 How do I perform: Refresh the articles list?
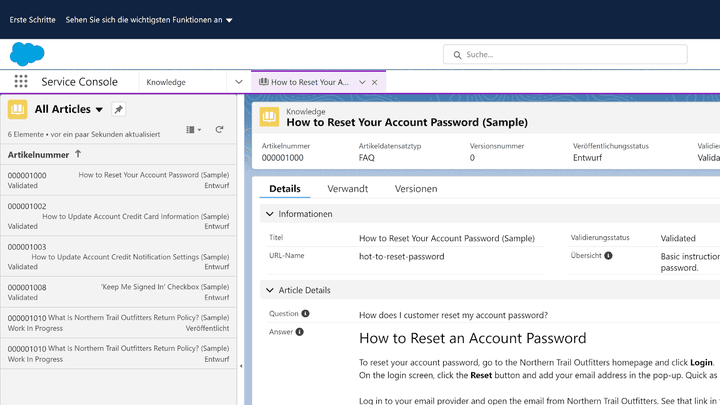pos(219,130)
